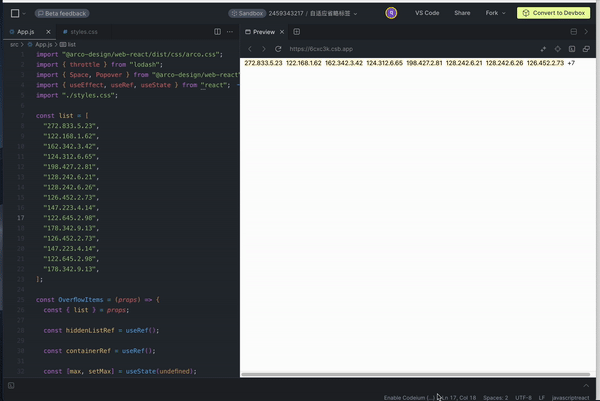Click the "./styles.css" import line
This screenshot has width=600, height=401.
(x=77, y=95)
